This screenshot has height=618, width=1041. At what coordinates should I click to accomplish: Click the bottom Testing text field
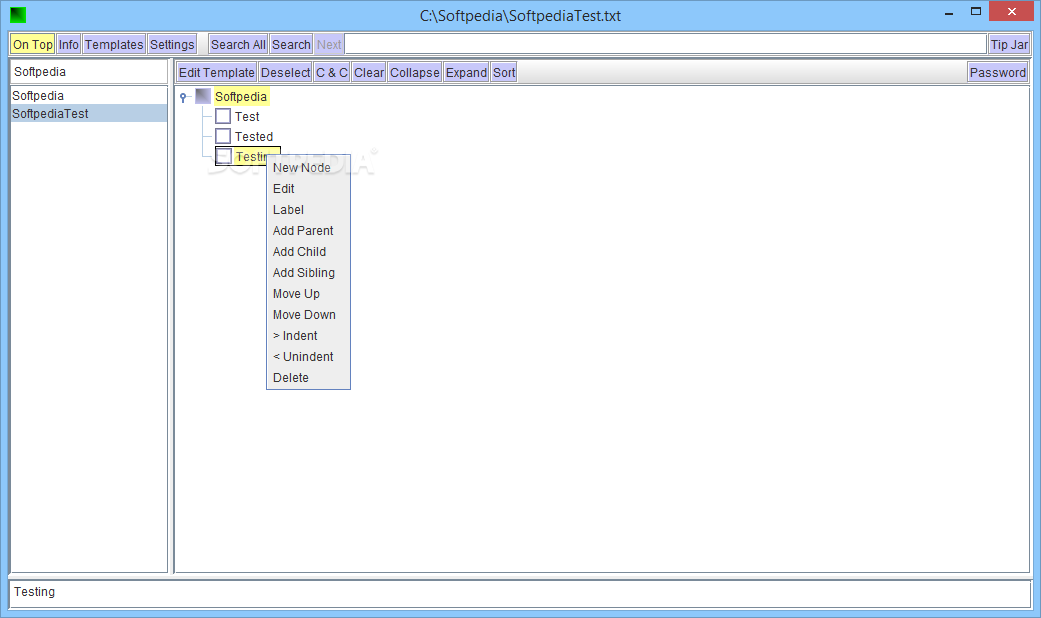(x=520, y=593)
